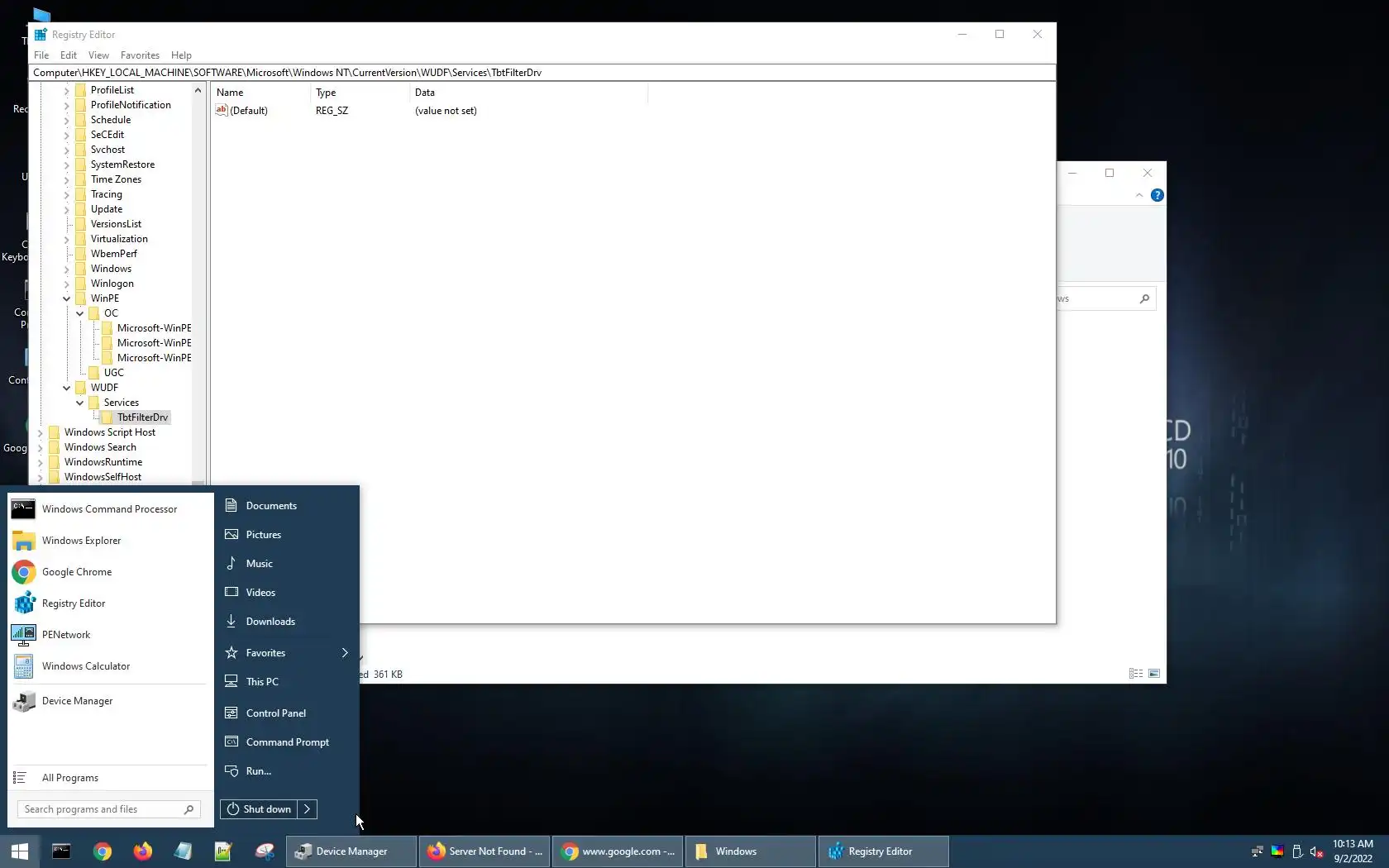Select the TbtFilterDrv registry key

click(142, 417)
